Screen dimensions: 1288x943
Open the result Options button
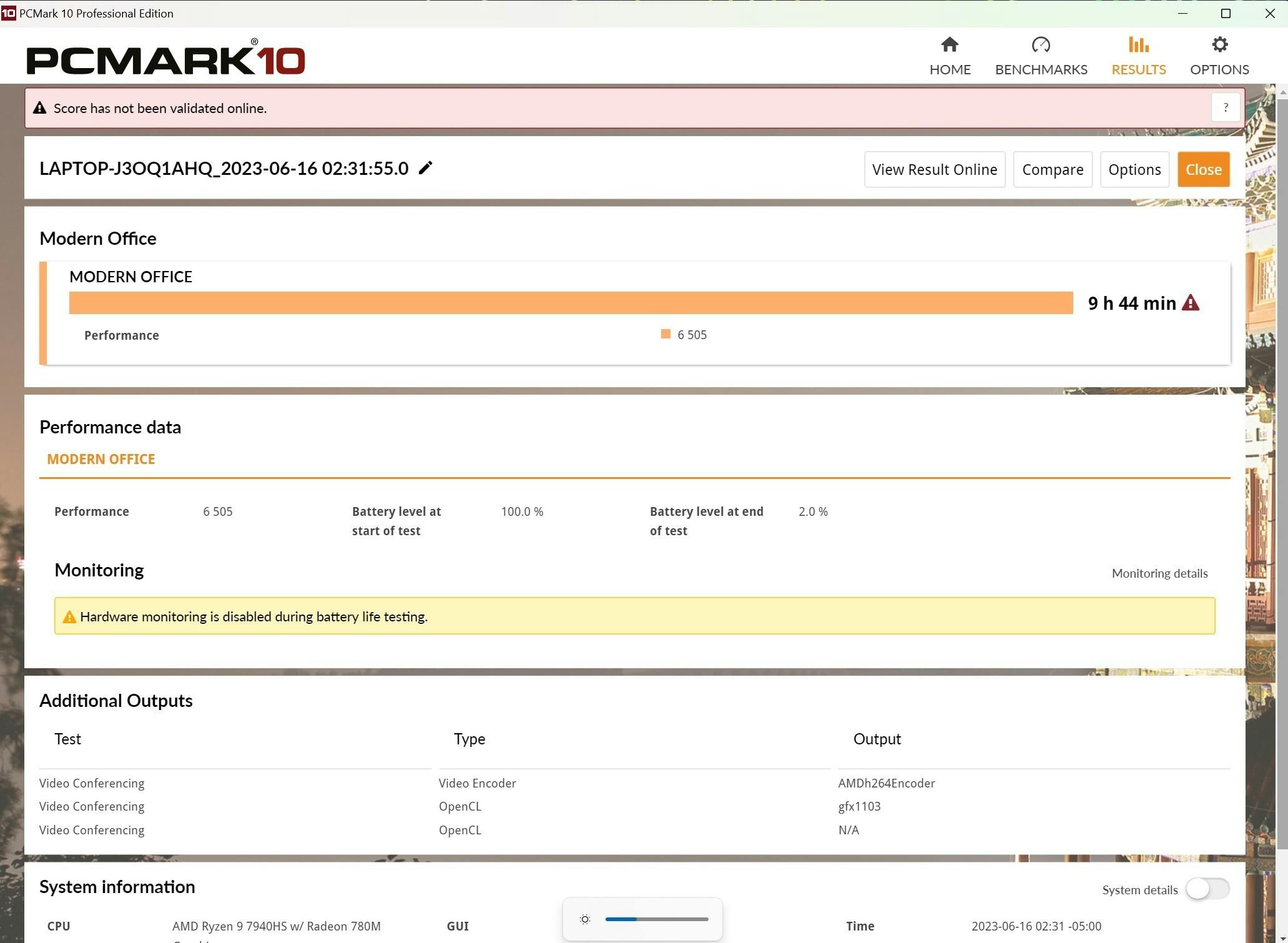pyautogui.click(x=1134, y=169)
